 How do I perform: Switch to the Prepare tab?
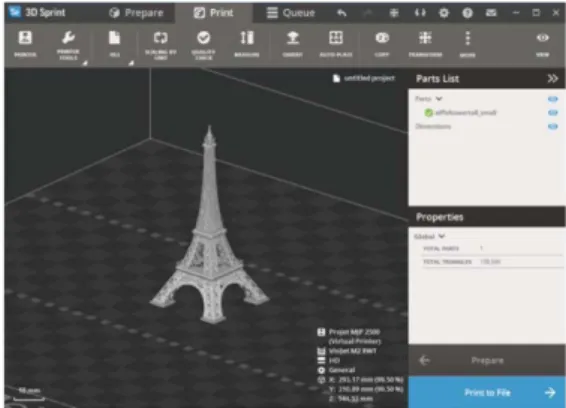click(136, 13)
